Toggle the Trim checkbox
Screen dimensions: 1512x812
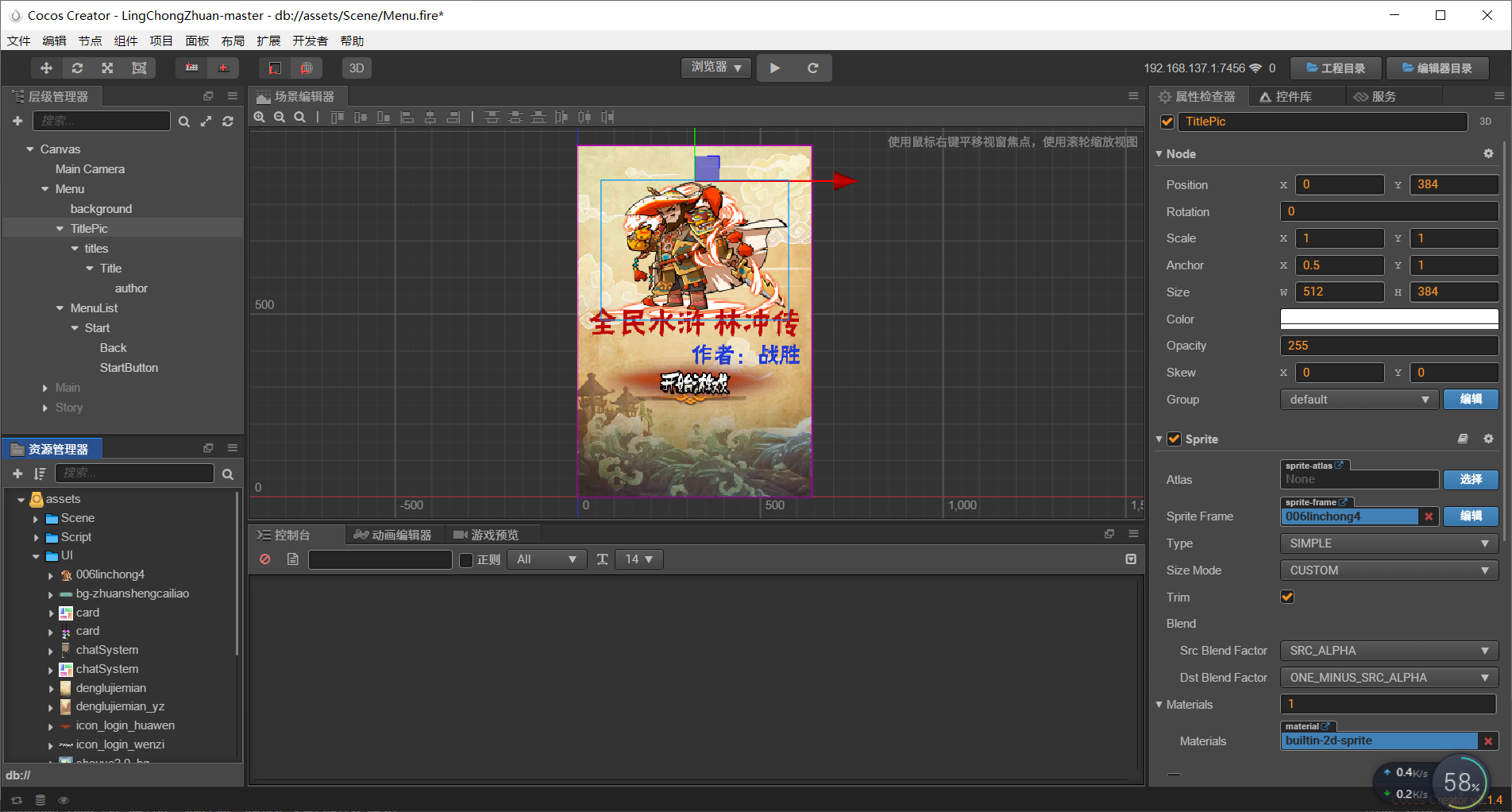(1287, 597)
